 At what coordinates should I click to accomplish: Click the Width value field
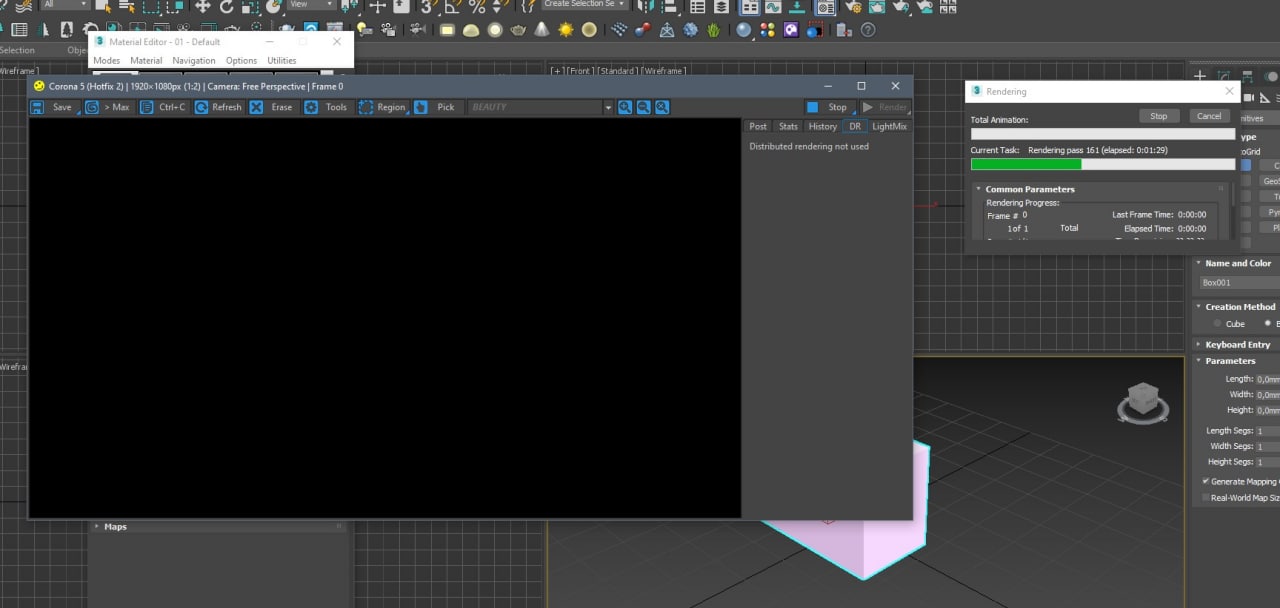1267,395
